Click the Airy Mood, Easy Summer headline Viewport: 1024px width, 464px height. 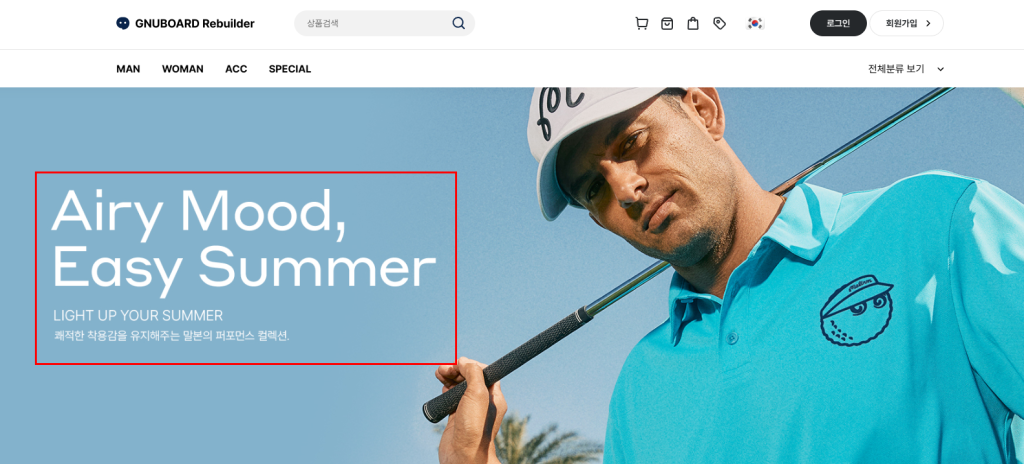[243, 239]
